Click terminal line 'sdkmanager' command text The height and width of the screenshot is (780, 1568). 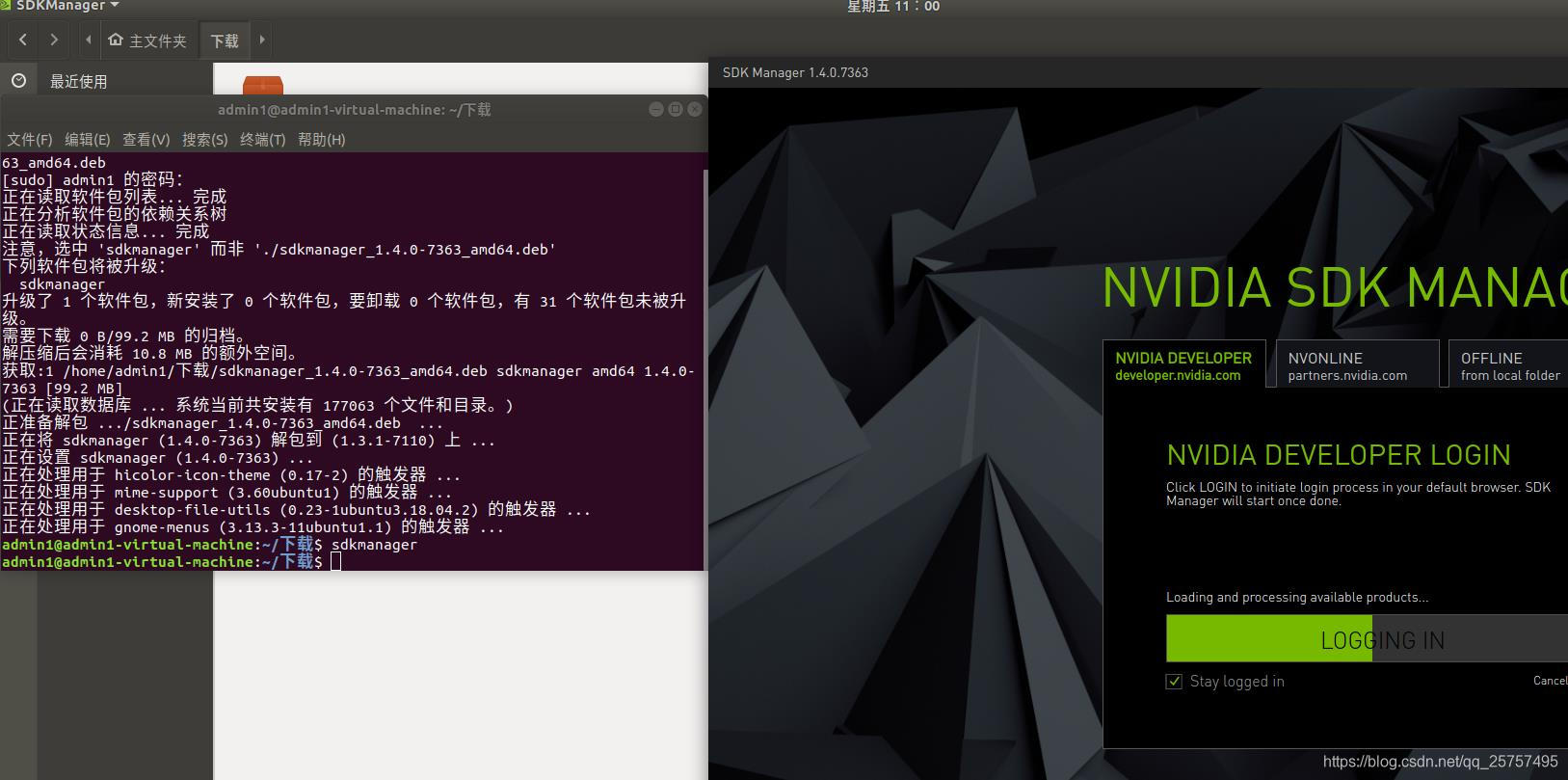[374, 545]
